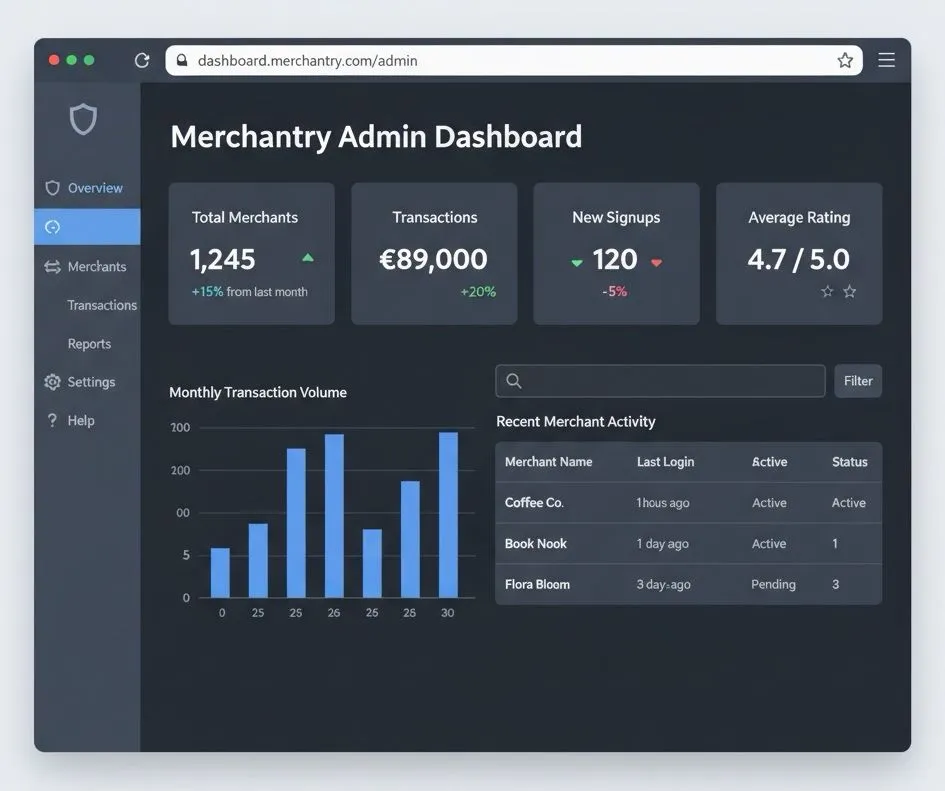Click red down arrow on New Signups

[x=656, y=262]
